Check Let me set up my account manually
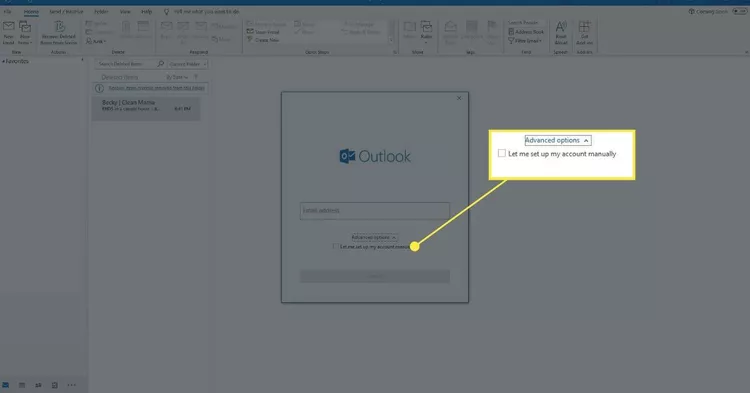This screenshot has width=750, height=393. point(335,247)
